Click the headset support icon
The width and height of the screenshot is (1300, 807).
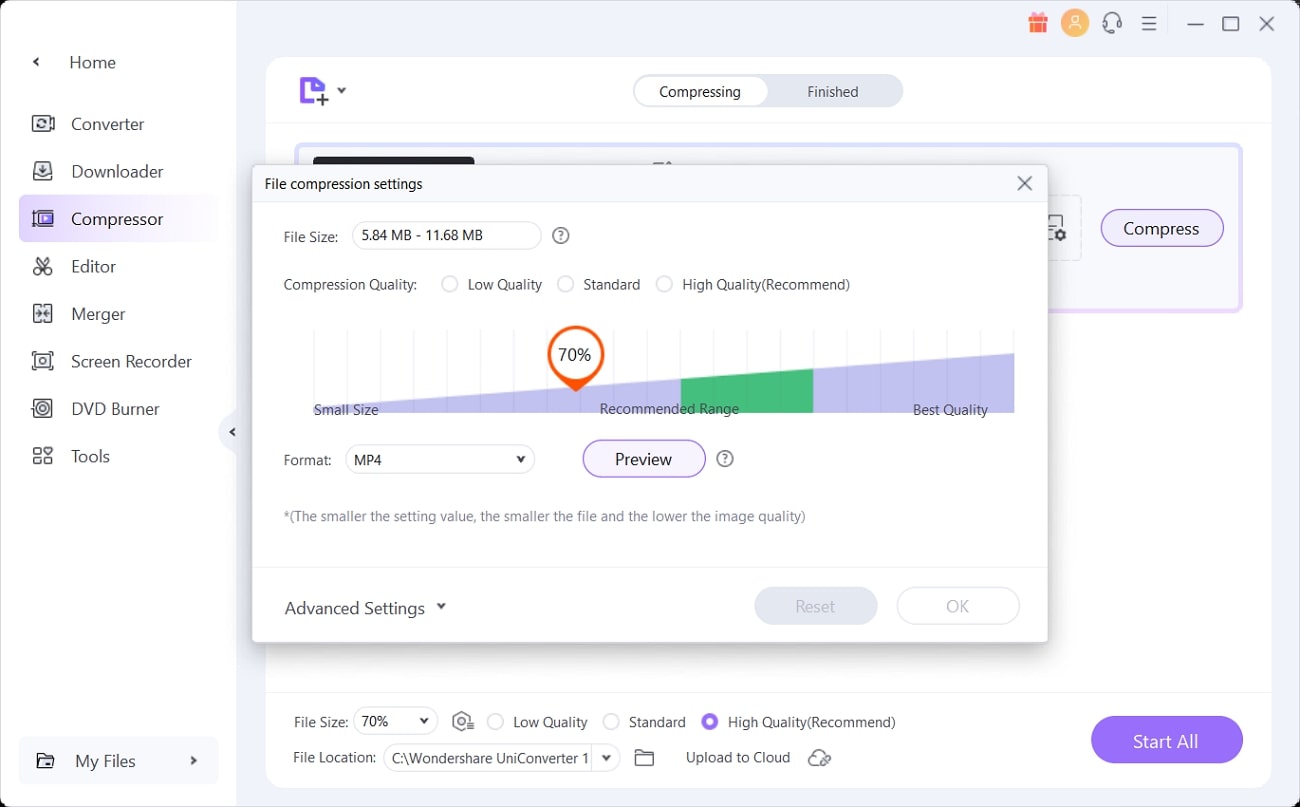(x=1112, y=23)
